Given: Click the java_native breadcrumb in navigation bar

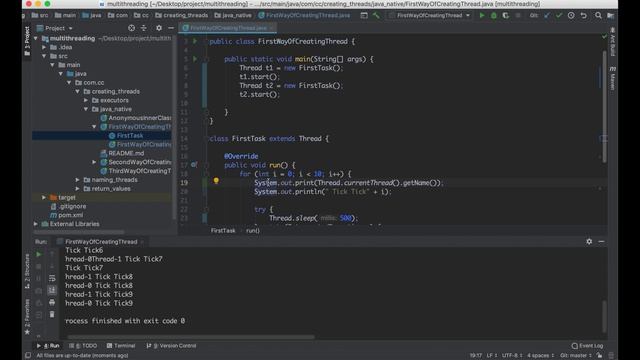Looking at the screenshot, I should [x=233, y=16].
